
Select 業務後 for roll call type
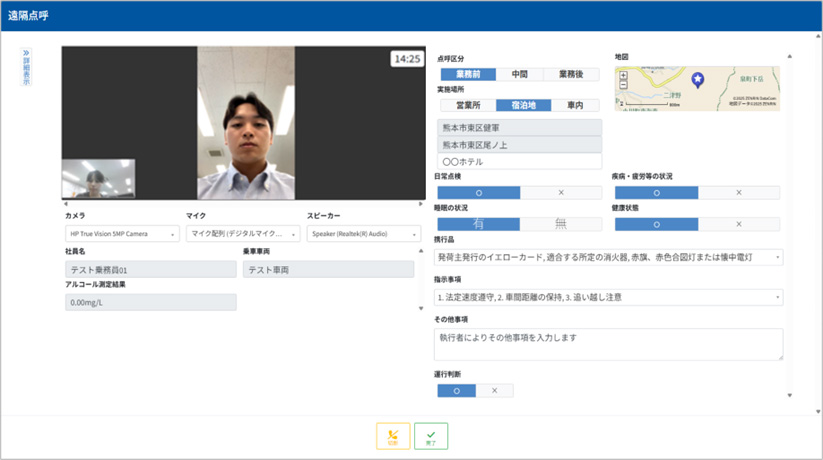point(573,74)
